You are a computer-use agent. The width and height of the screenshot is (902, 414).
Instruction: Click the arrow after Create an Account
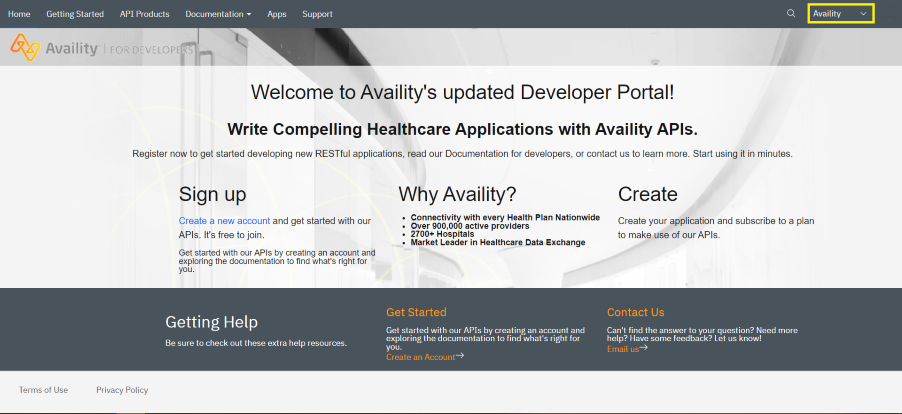[x=460, y=356]
